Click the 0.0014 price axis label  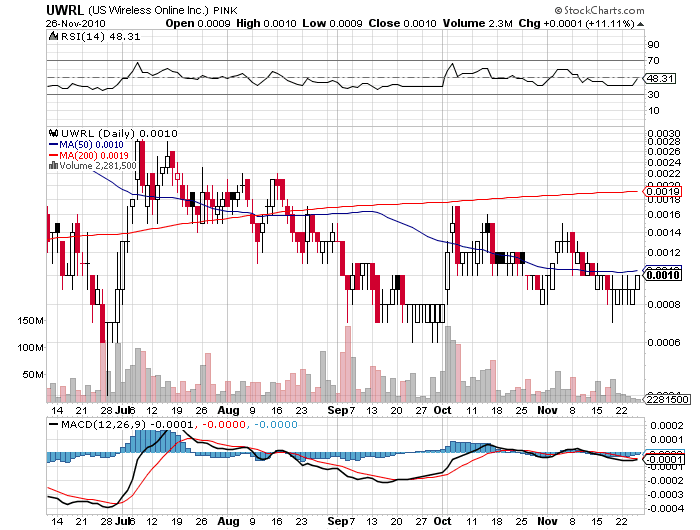click(x=664, y=232)
